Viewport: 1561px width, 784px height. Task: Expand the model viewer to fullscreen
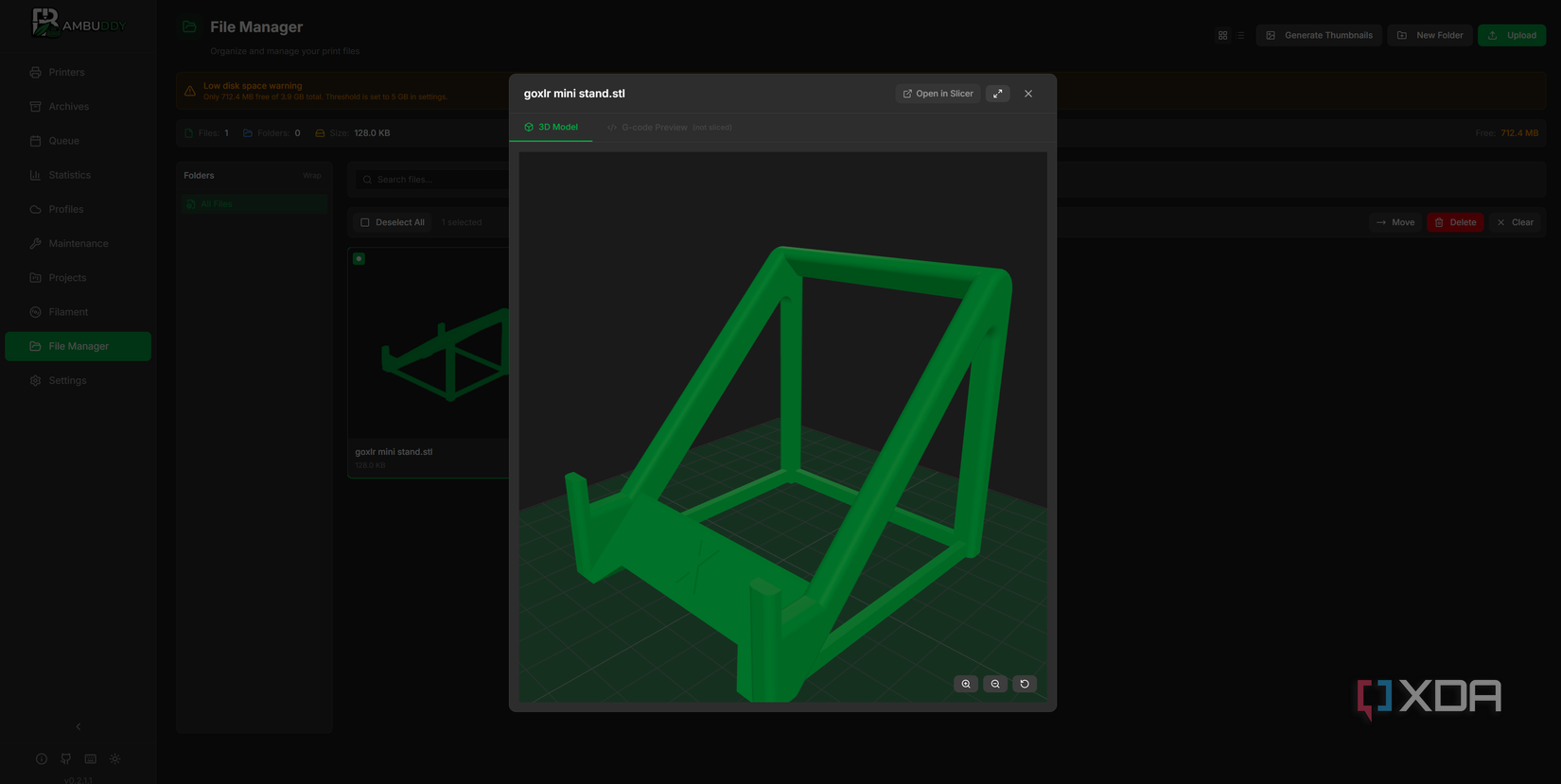pyautogui.click(x=998, y=94)
